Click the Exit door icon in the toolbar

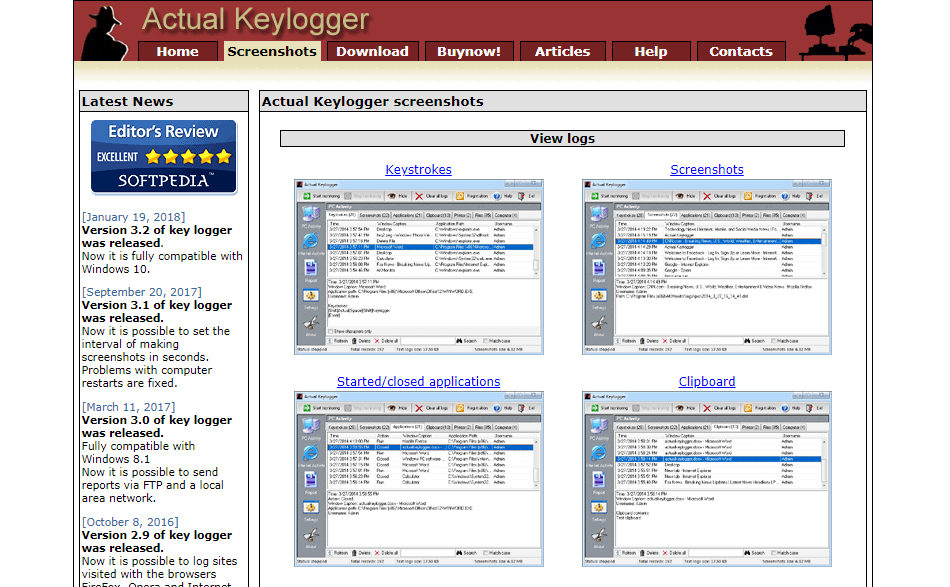520,195
